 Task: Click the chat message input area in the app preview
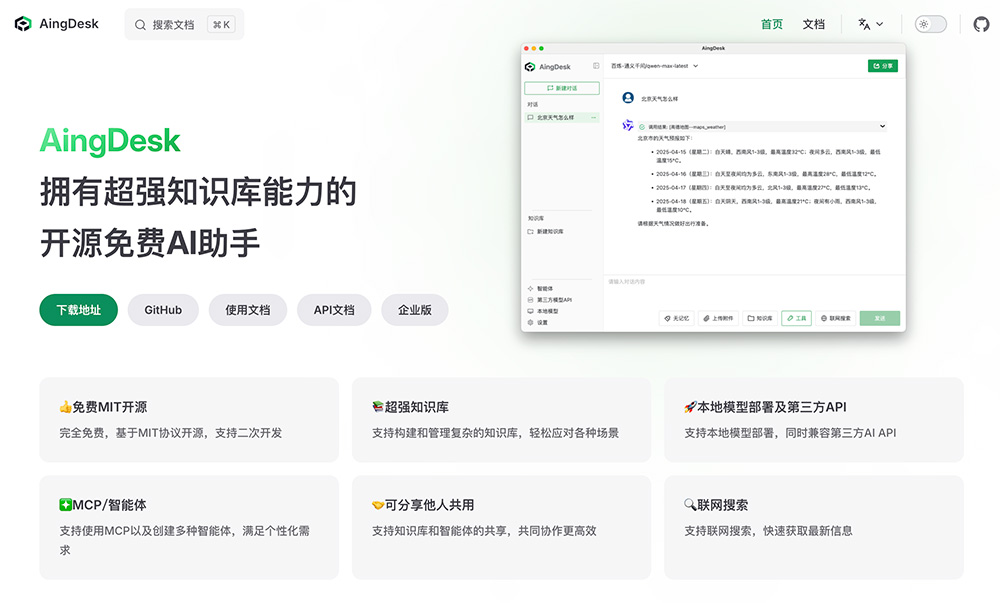pos(754,291)
